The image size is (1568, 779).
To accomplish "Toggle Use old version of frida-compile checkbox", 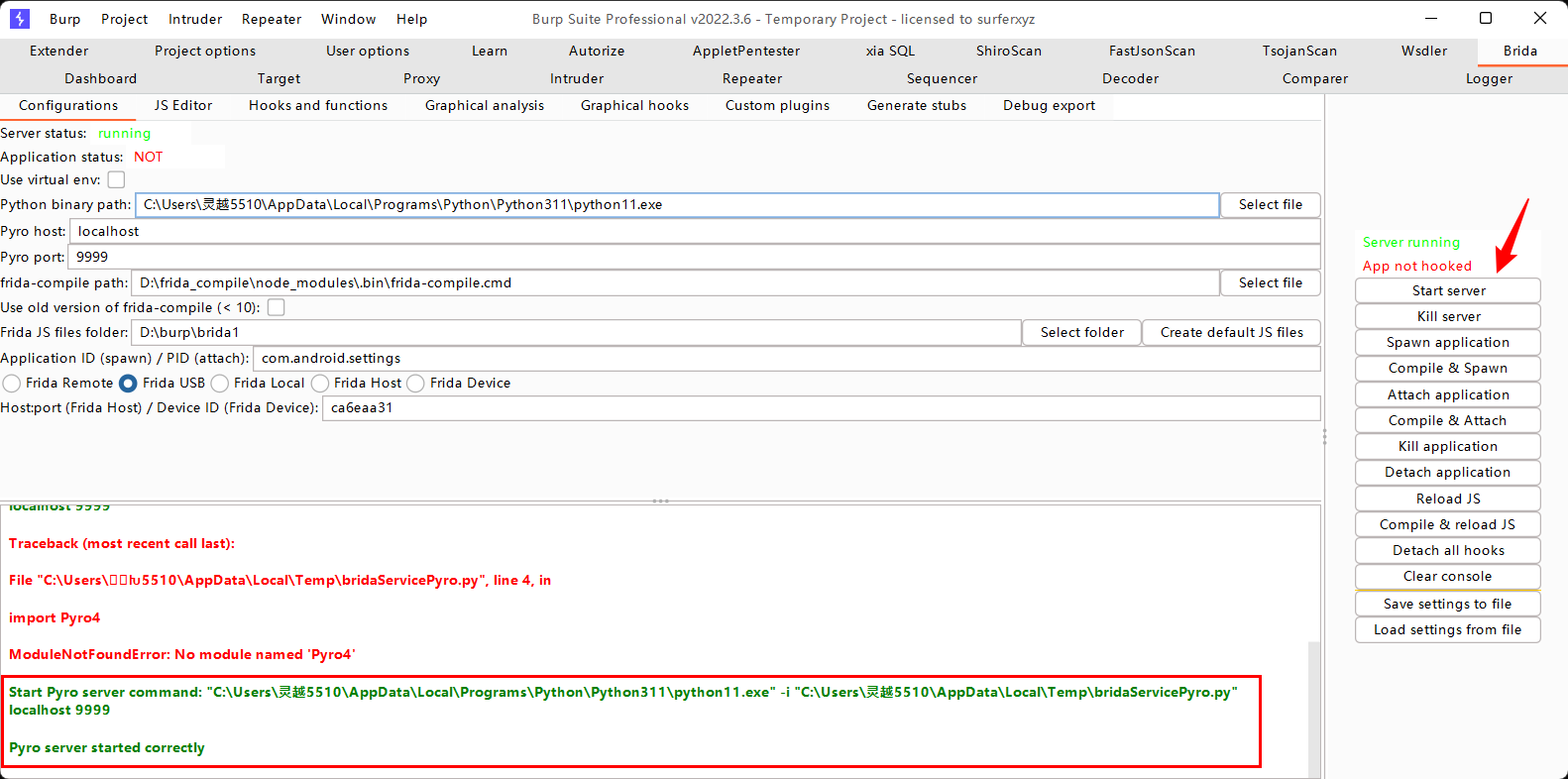I will click(277, 307).
